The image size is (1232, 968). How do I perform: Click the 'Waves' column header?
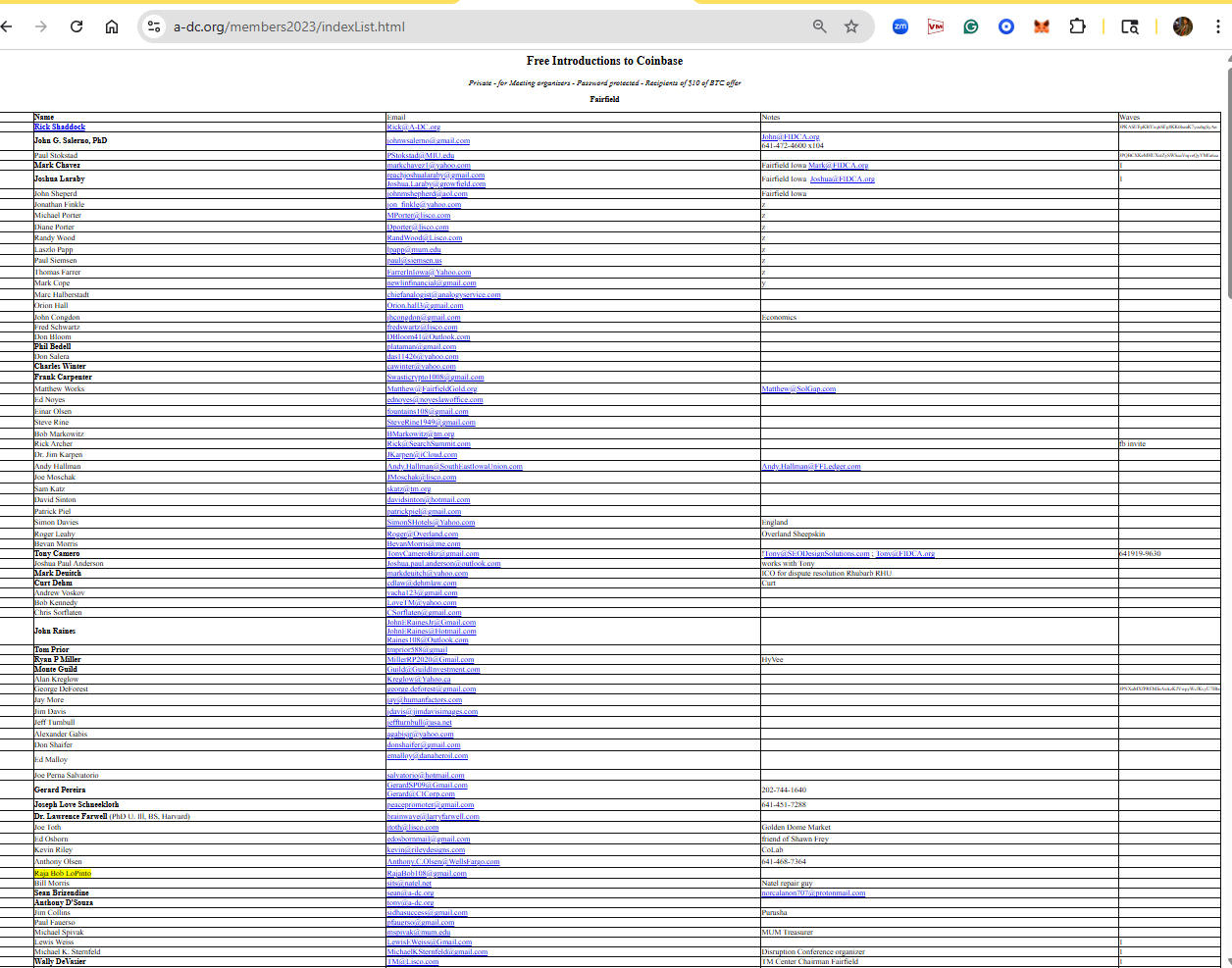pos(1130,117)
